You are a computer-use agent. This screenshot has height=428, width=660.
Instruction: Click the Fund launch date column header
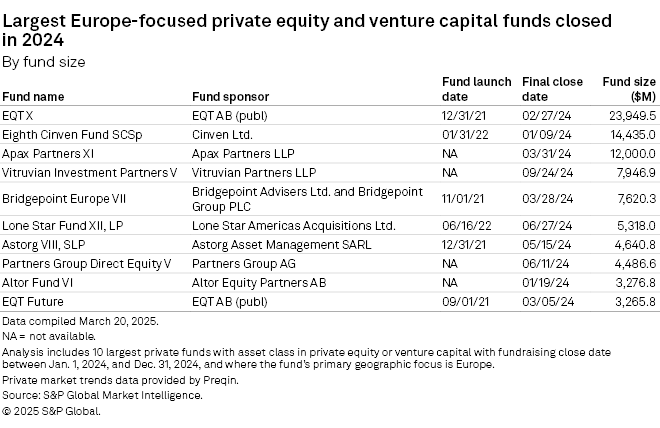(x=476, y=89)
